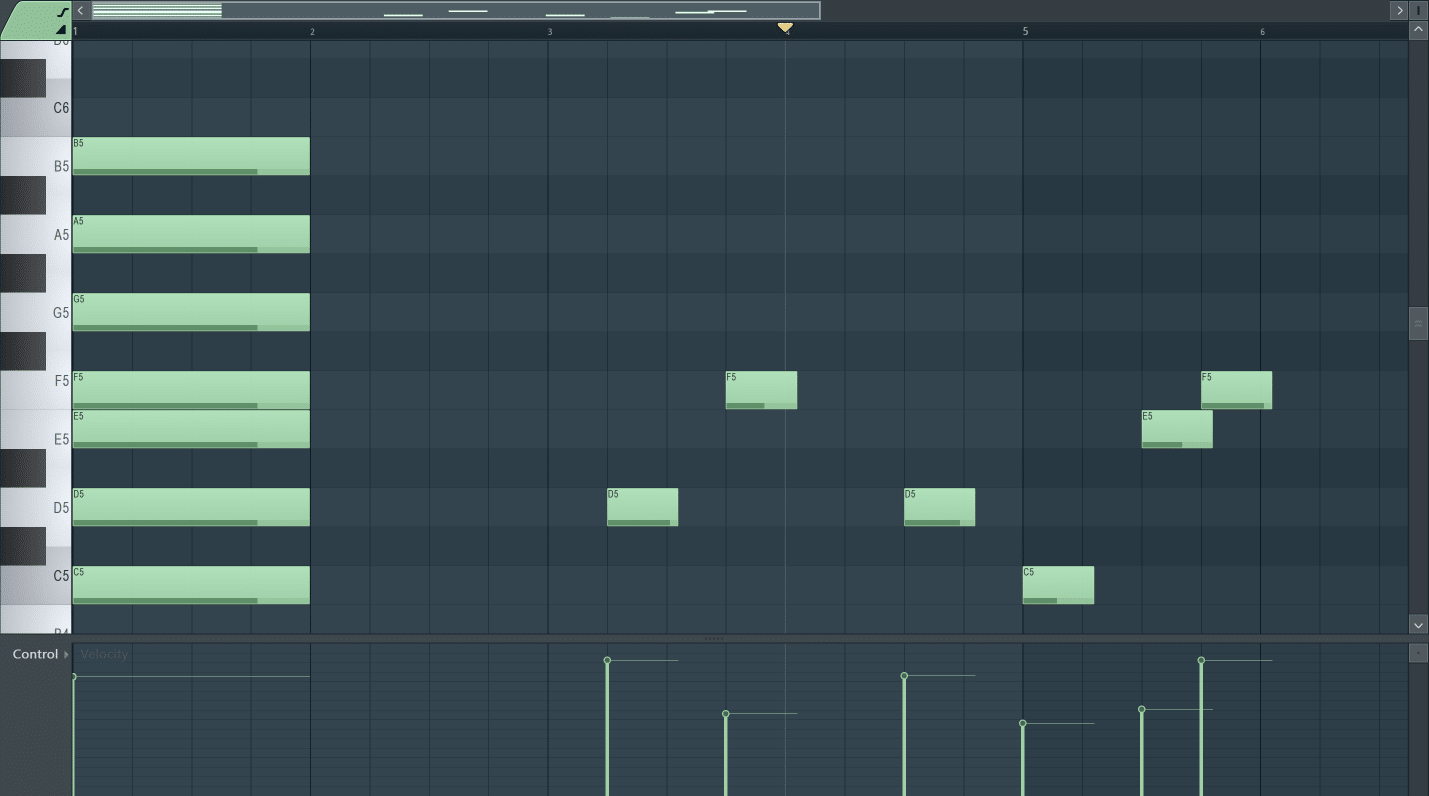Expand the Control panel arrow
The image size is (1429, 796).
(67, 654)
